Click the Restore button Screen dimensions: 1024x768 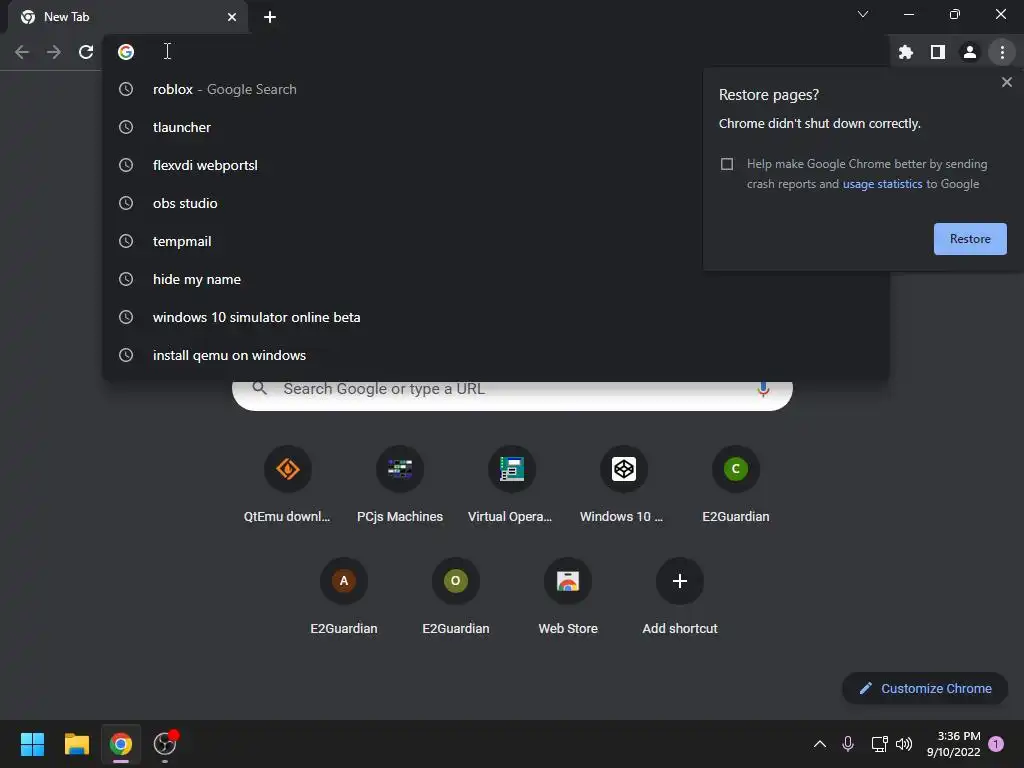coord(970,239)
